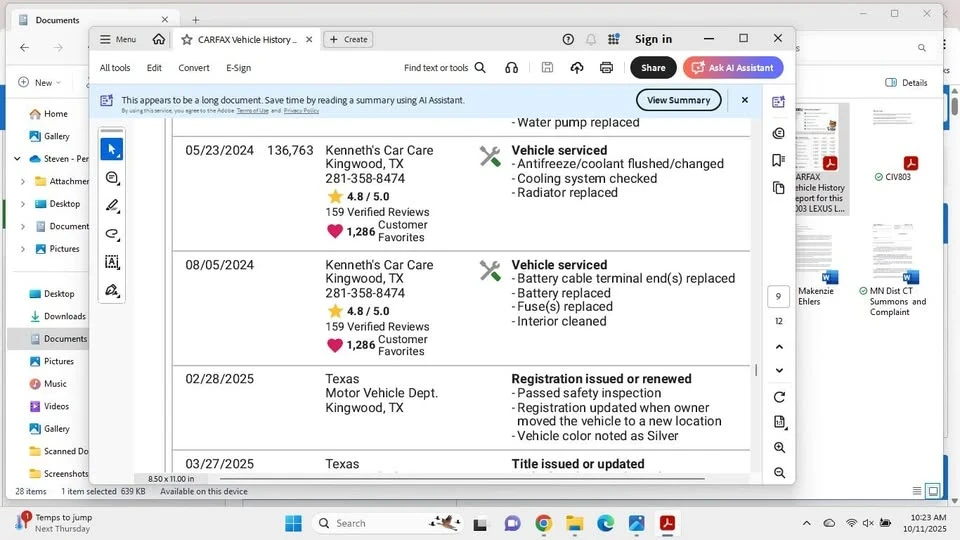The height and width of the screenshot is (540, 960).
Task: Expand the Documents tree item chevron
Action: click(23, 227)
